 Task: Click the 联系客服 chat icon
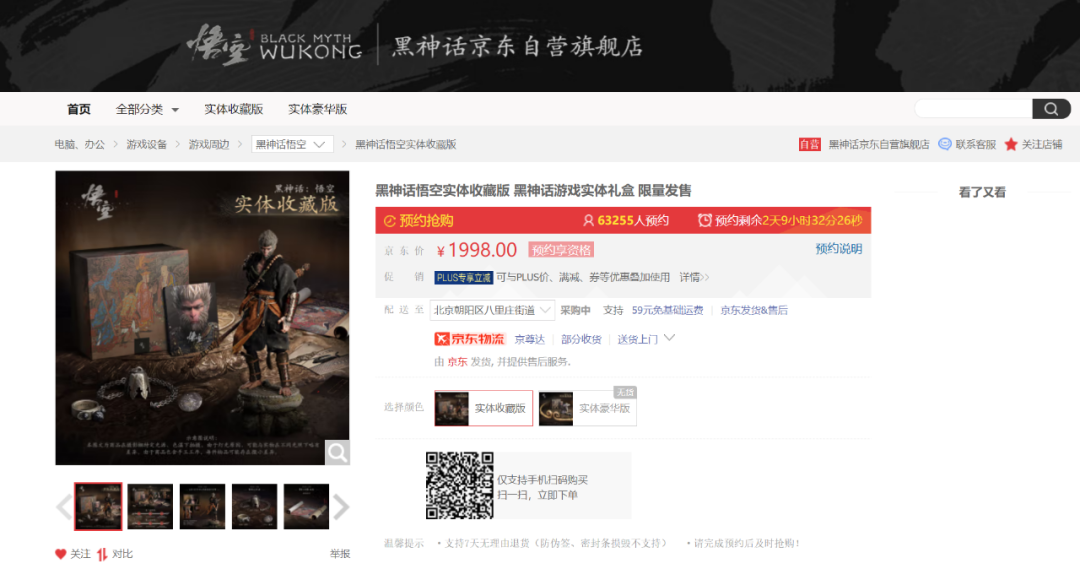pos(945,144)
